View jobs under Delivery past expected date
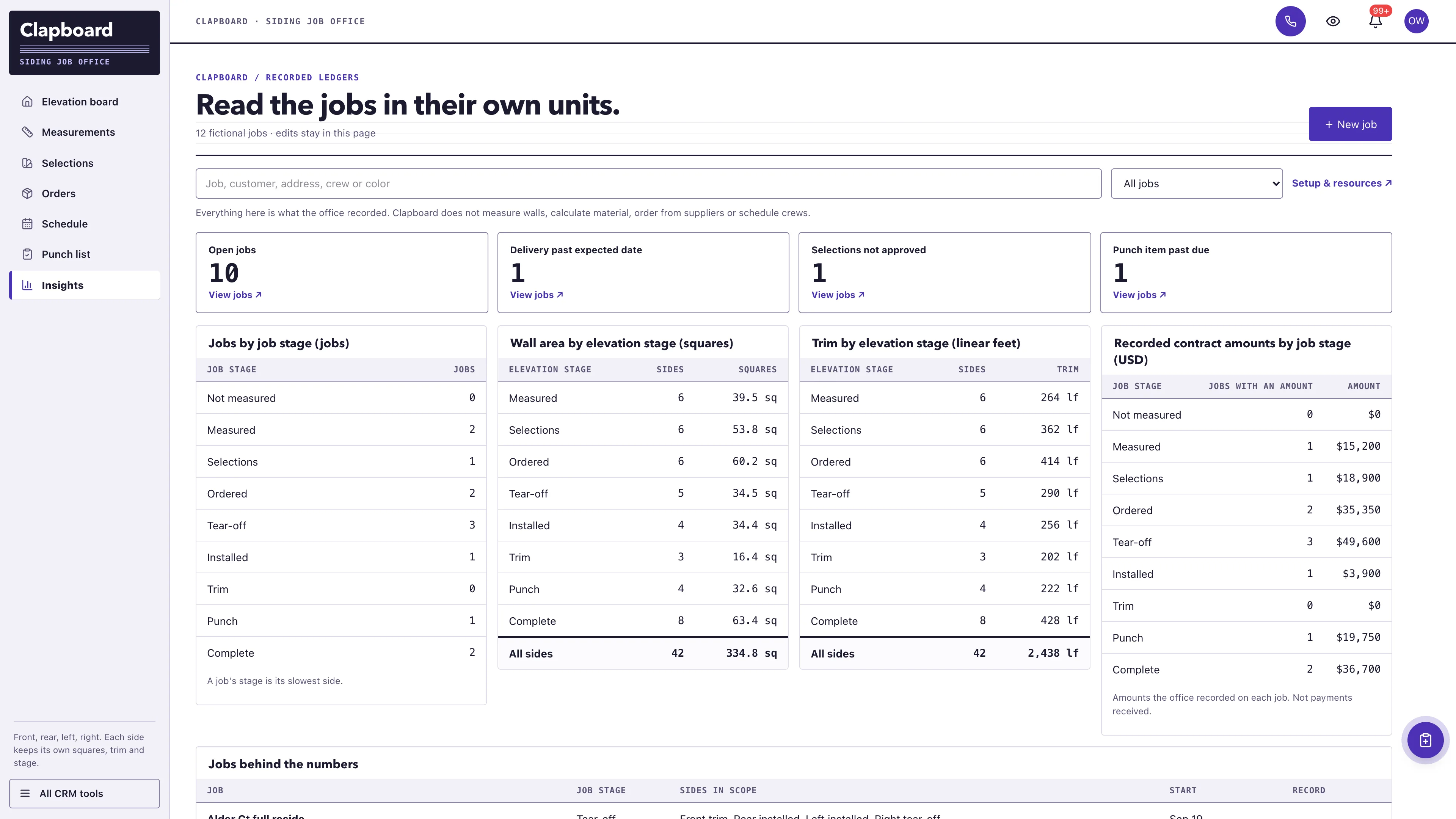 point(537,295)
